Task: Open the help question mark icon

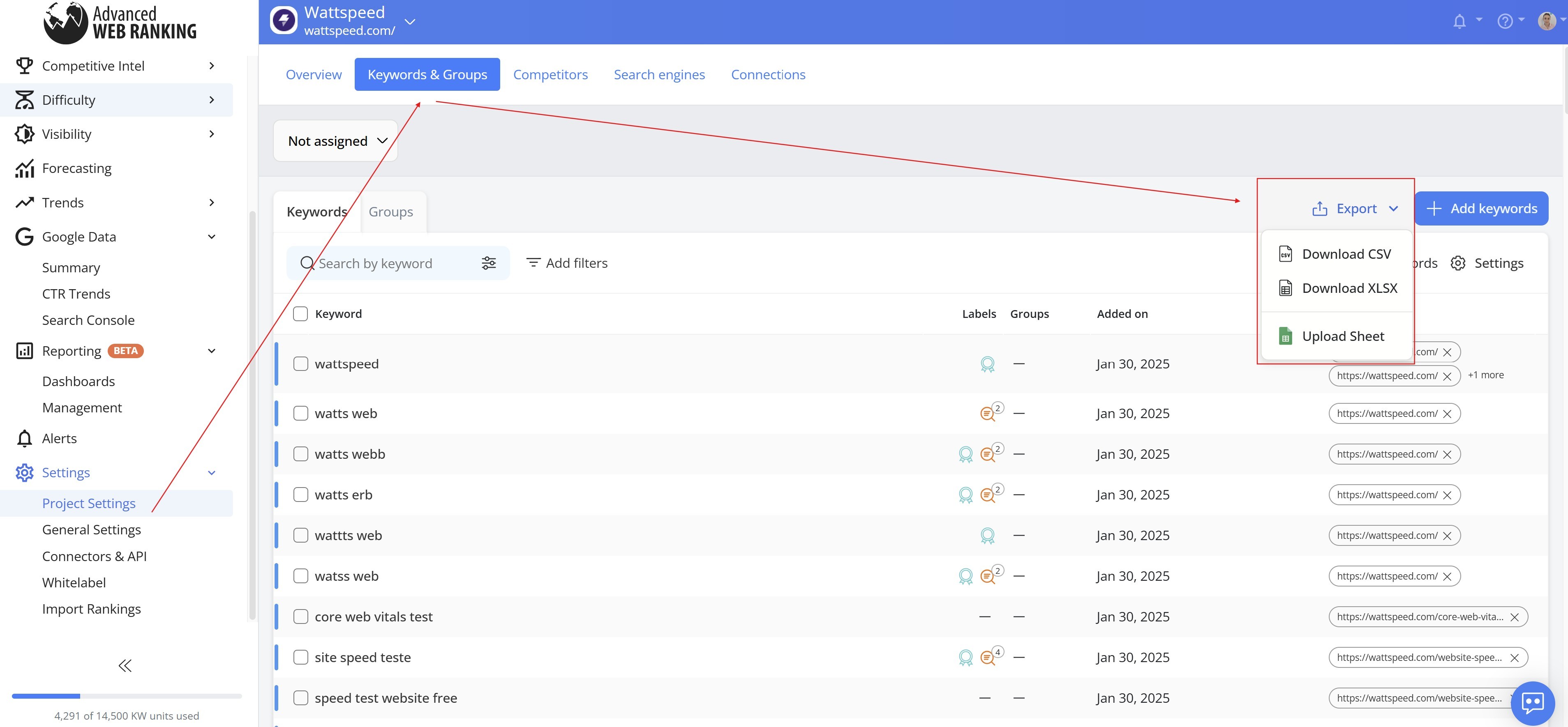Action: (1505, 21)
